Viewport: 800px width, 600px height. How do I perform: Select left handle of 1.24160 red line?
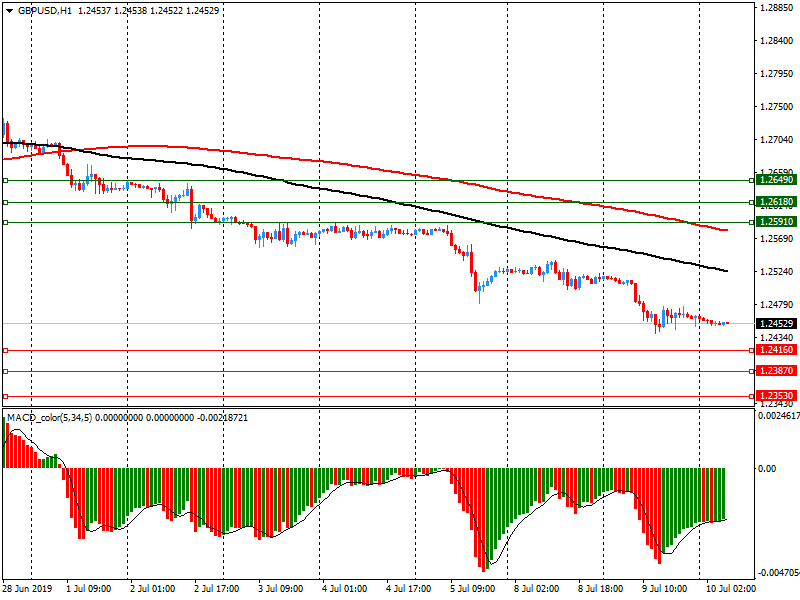pyautogui.click(x=6, y=351)
